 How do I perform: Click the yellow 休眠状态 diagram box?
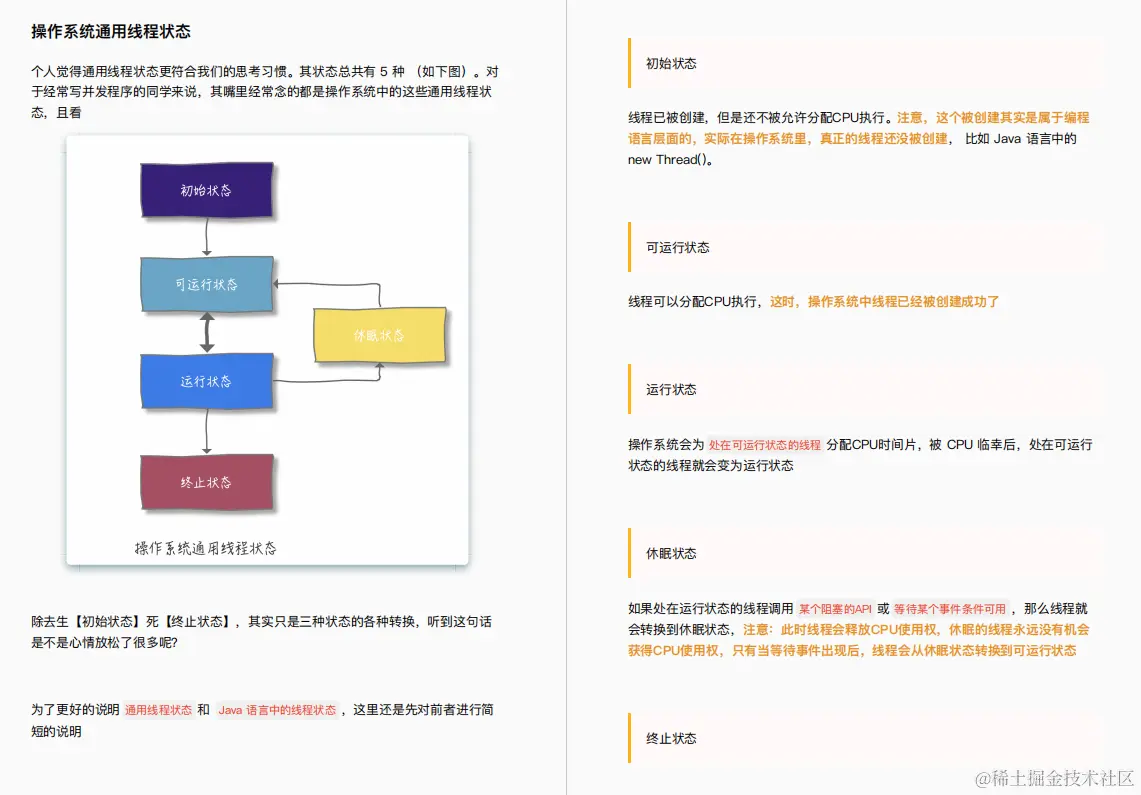380,337
